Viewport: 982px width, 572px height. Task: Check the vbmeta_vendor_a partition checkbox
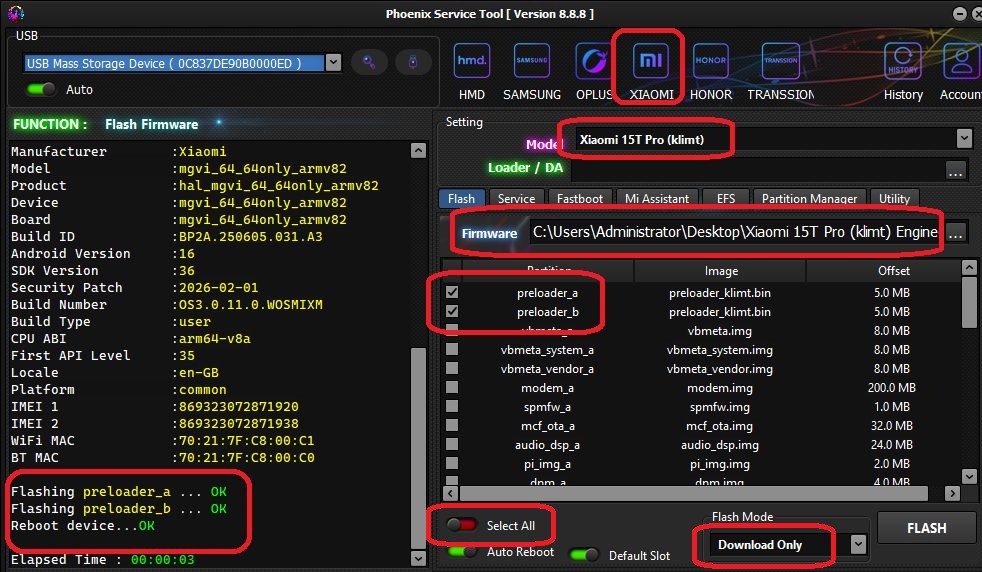[x=452, y=368]
